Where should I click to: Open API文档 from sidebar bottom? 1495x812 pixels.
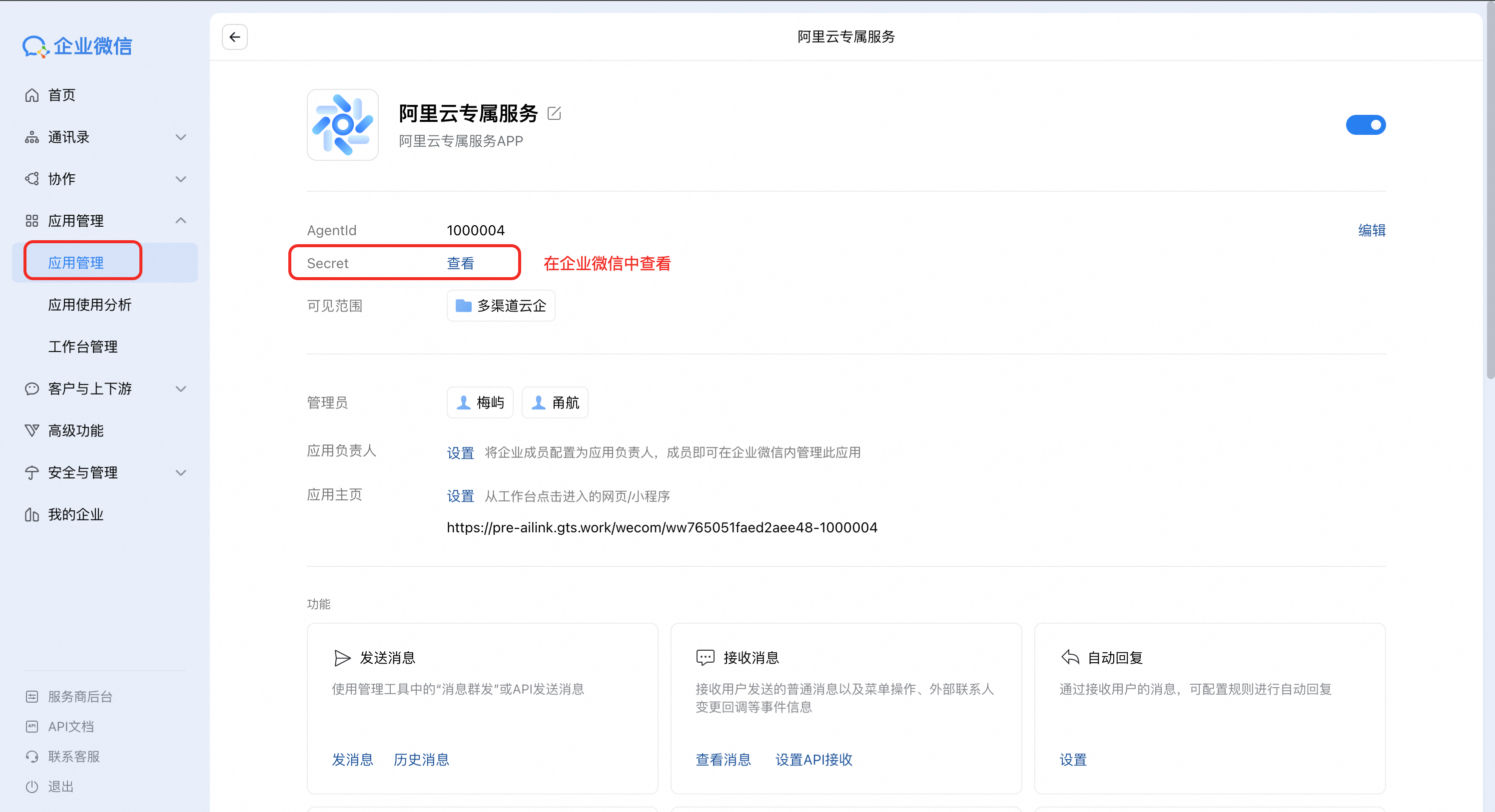tap(70, 727)
